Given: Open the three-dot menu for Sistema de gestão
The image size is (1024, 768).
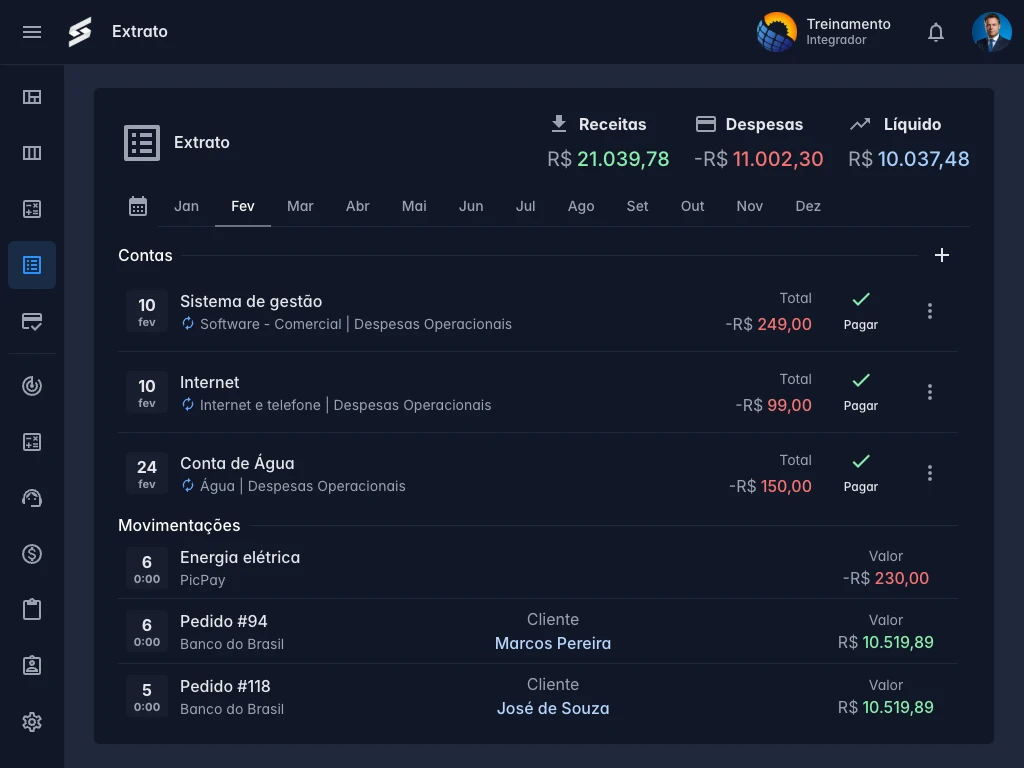Looking at the screenshot, I should pos(929,310).
